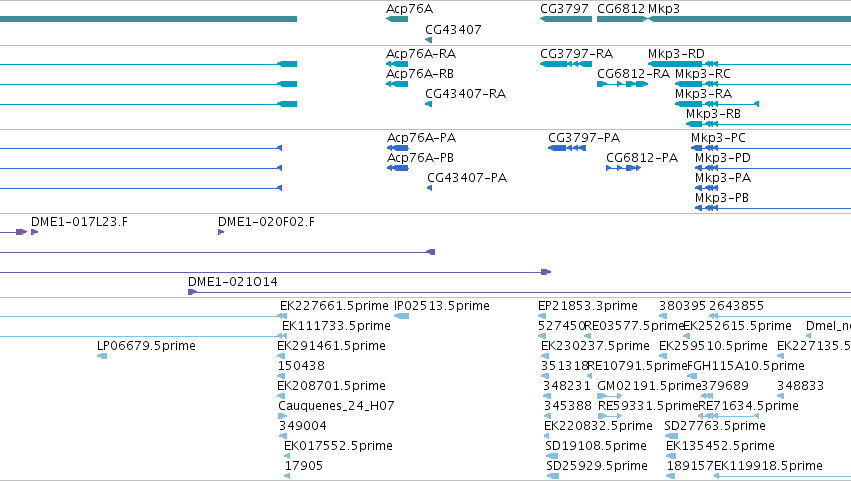The height and width of the screenshot is (481, 851).
Task: Click the DME1-021O14 feature label
Action: [x=232, y=282]
